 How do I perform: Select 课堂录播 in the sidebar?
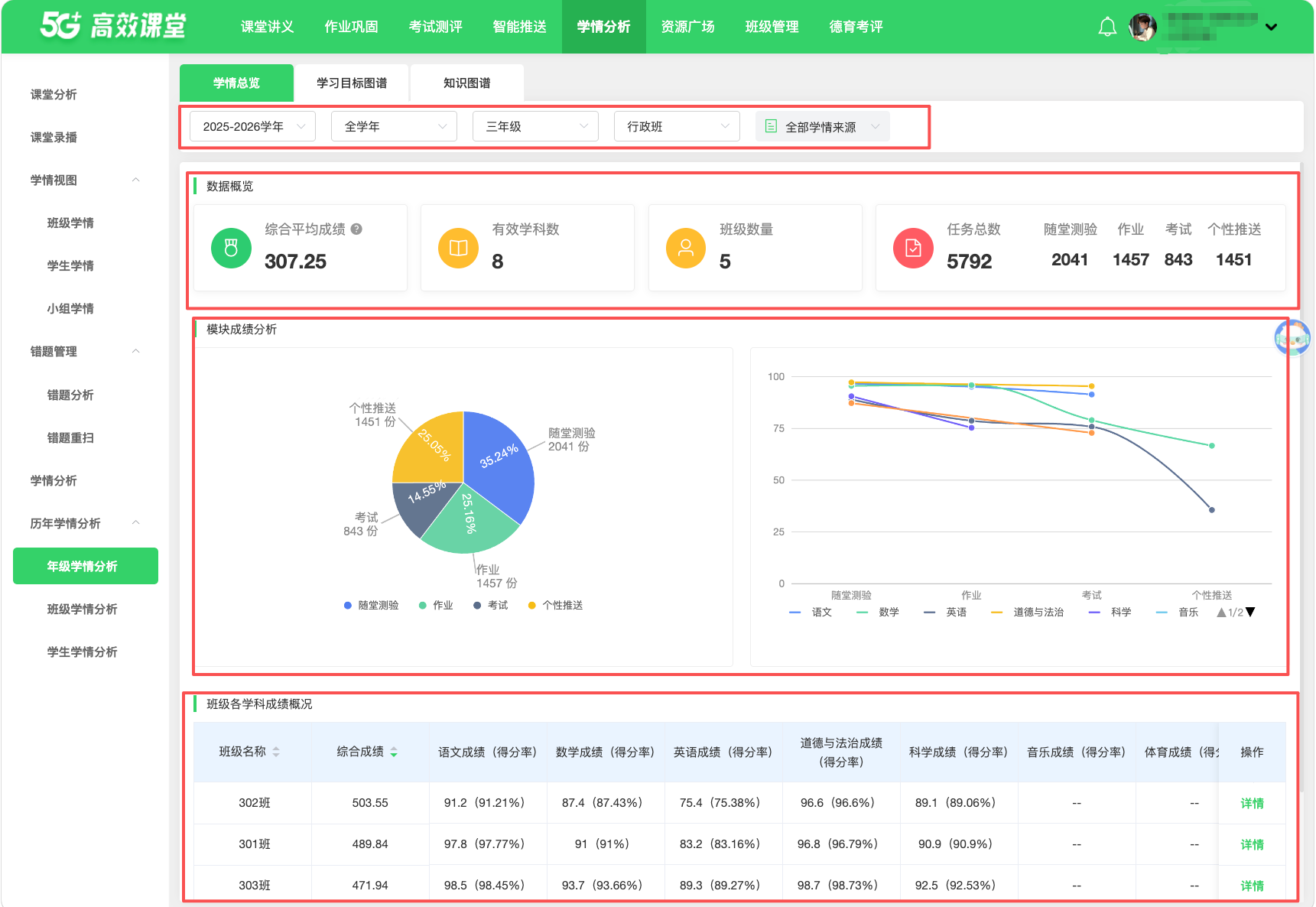(x=54, y=137)
